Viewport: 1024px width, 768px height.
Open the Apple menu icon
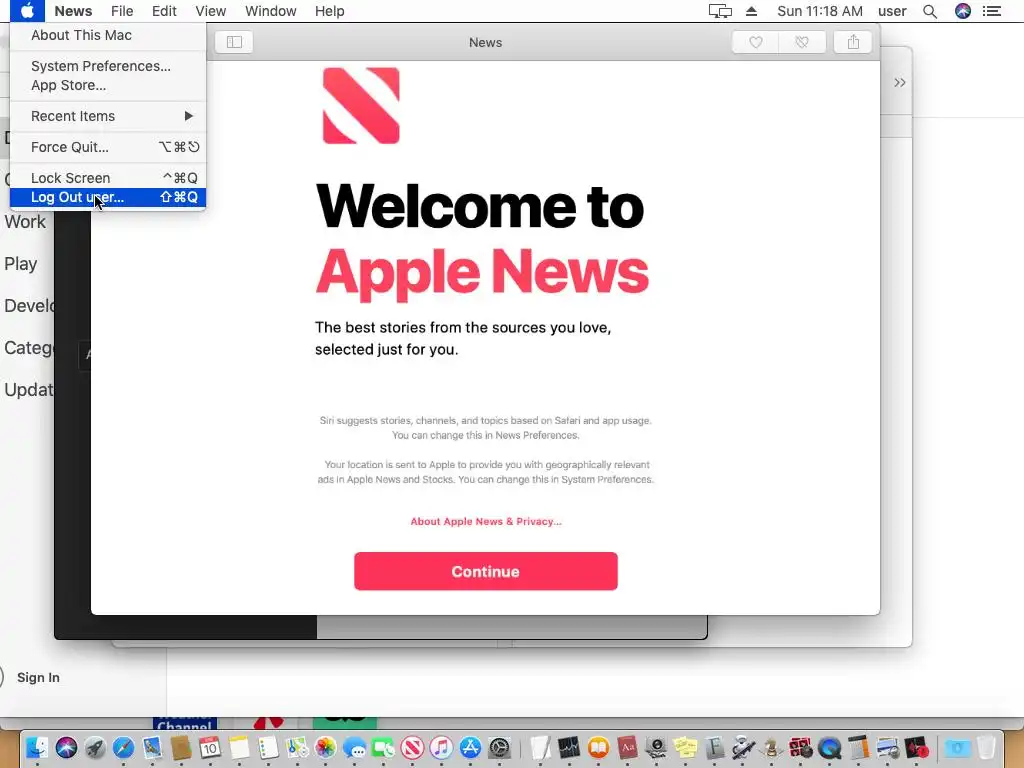(x=27, y=11)
